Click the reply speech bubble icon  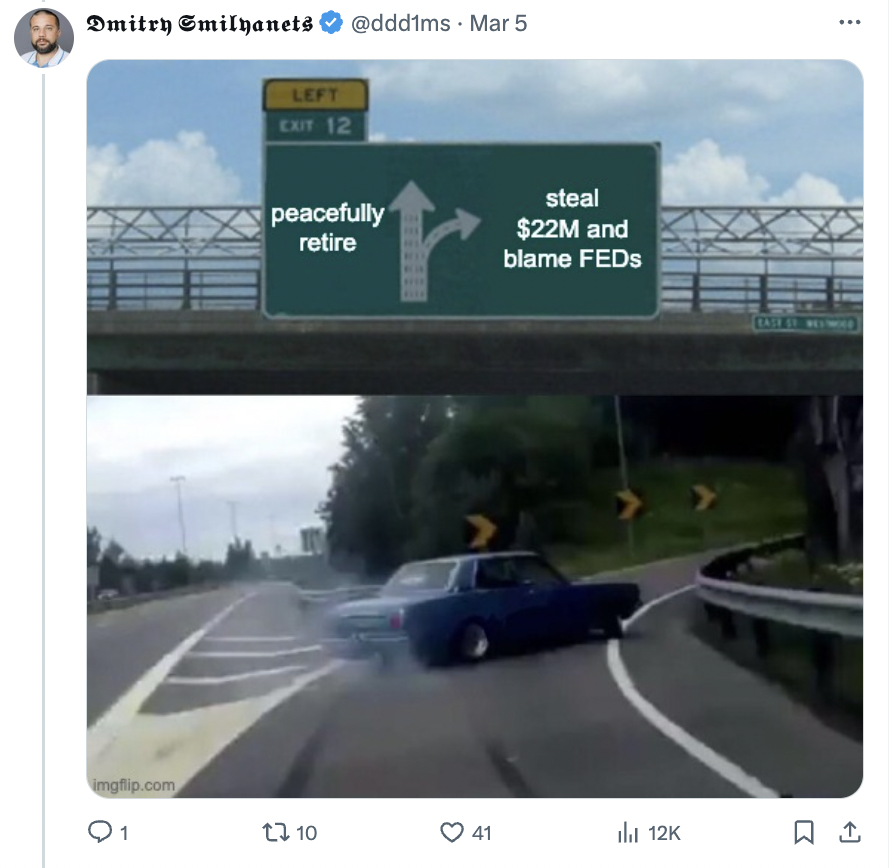100,832
